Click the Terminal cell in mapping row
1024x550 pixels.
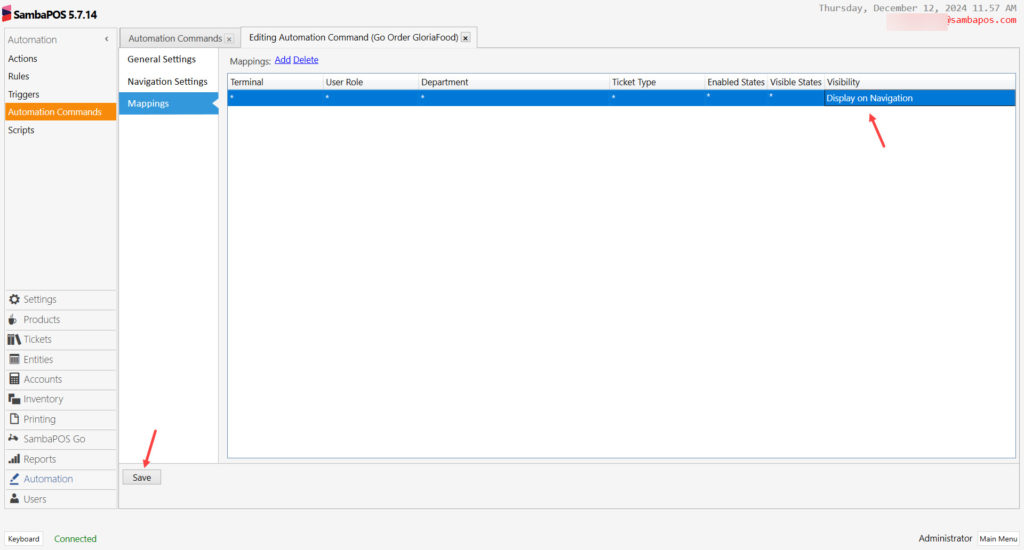coord(275,98)
